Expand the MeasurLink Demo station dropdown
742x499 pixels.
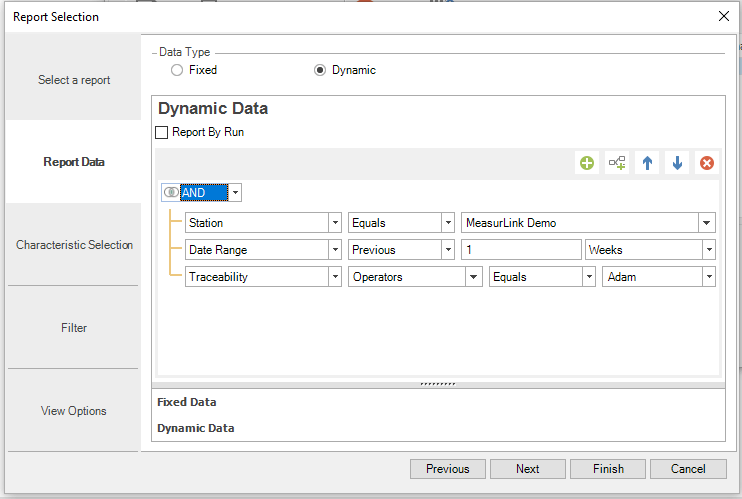707,223
